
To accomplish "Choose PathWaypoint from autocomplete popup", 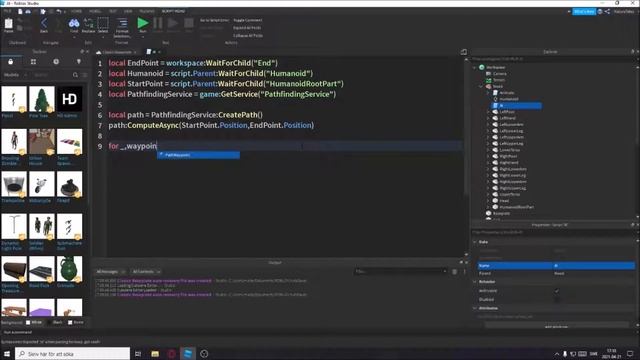I will tap(198, 155).
